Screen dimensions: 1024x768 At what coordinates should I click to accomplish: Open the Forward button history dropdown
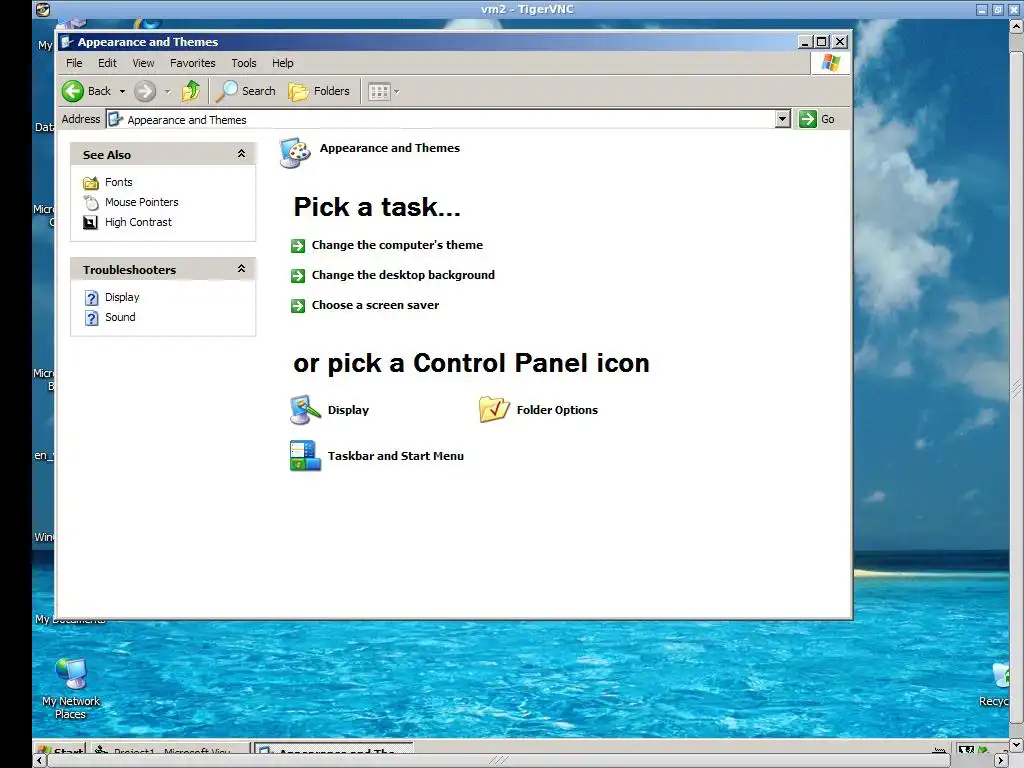[x=167, y=91]
